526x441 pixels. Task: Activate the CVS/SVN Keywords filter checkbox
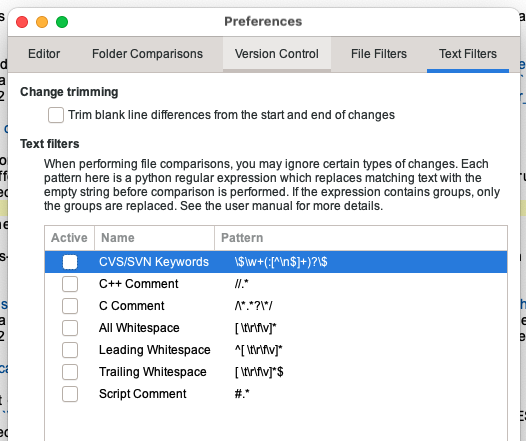pyautogui.click(x=70, y=262)
